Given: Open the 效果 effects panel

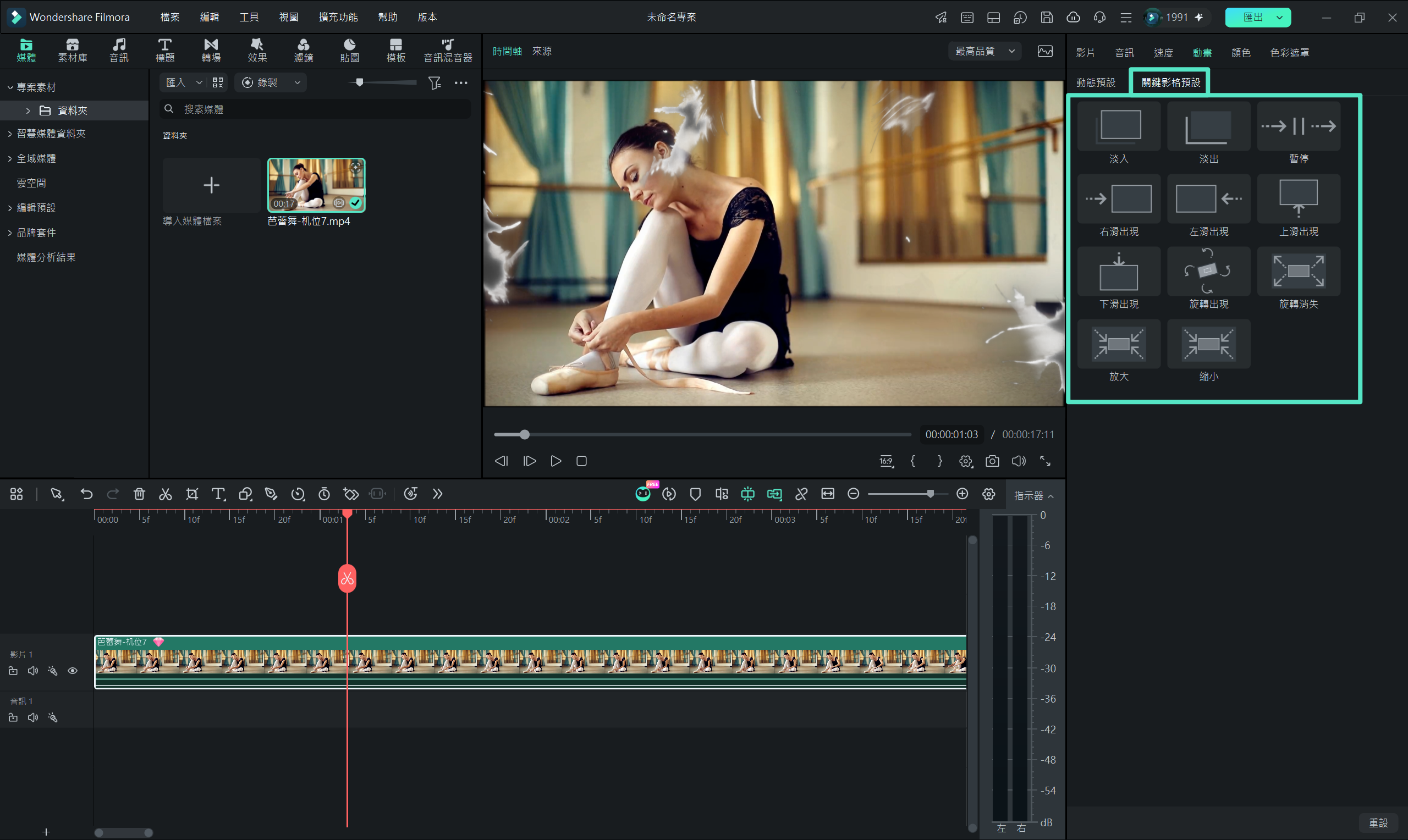Looking at the screenshot, I should (257, 51).
